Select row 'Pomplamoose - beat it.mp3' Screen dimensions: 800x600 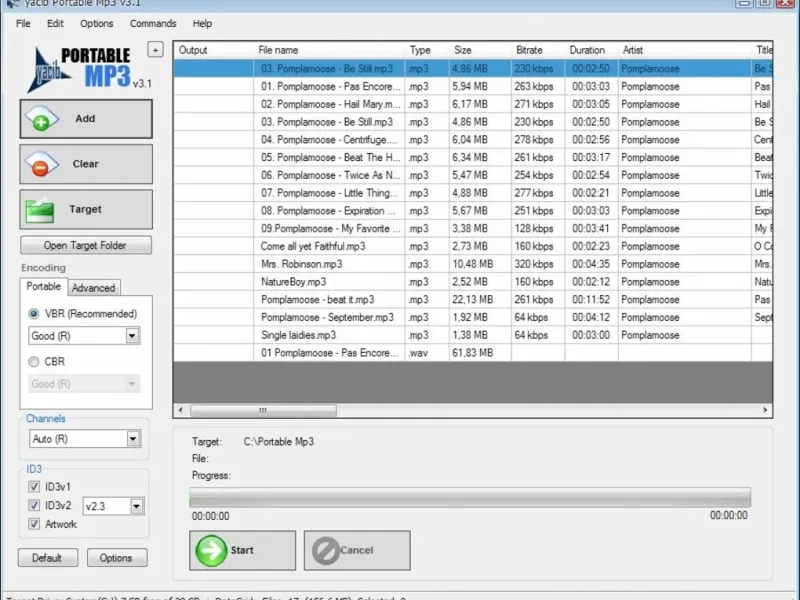point(473,299)
